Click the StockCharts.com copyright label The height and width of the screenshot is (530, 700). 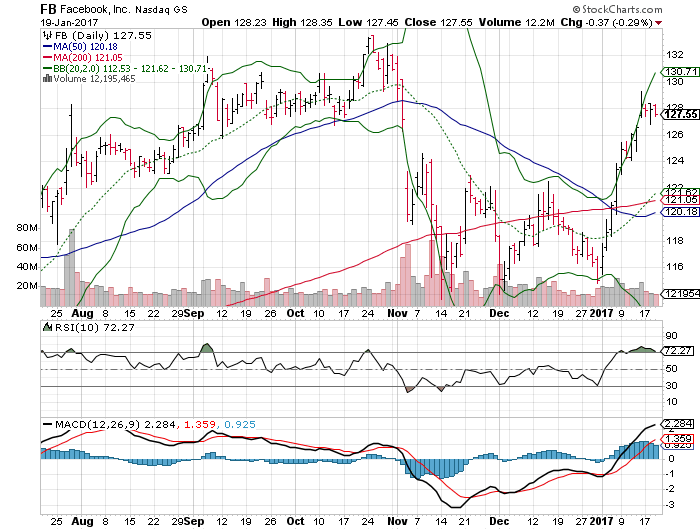click(618, 9)
